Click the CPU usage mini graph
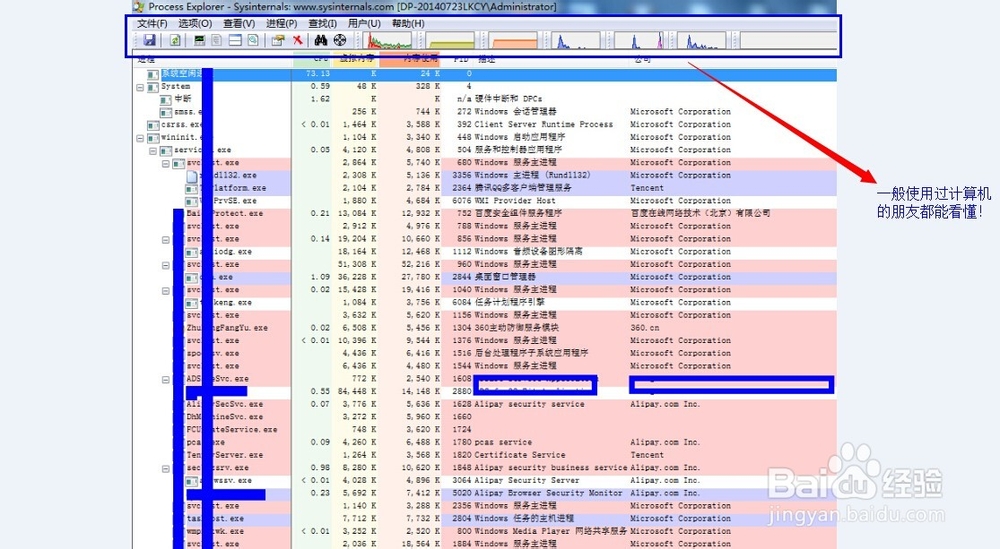The height and width of the screenshot is (549, 1000). [389, 41]
